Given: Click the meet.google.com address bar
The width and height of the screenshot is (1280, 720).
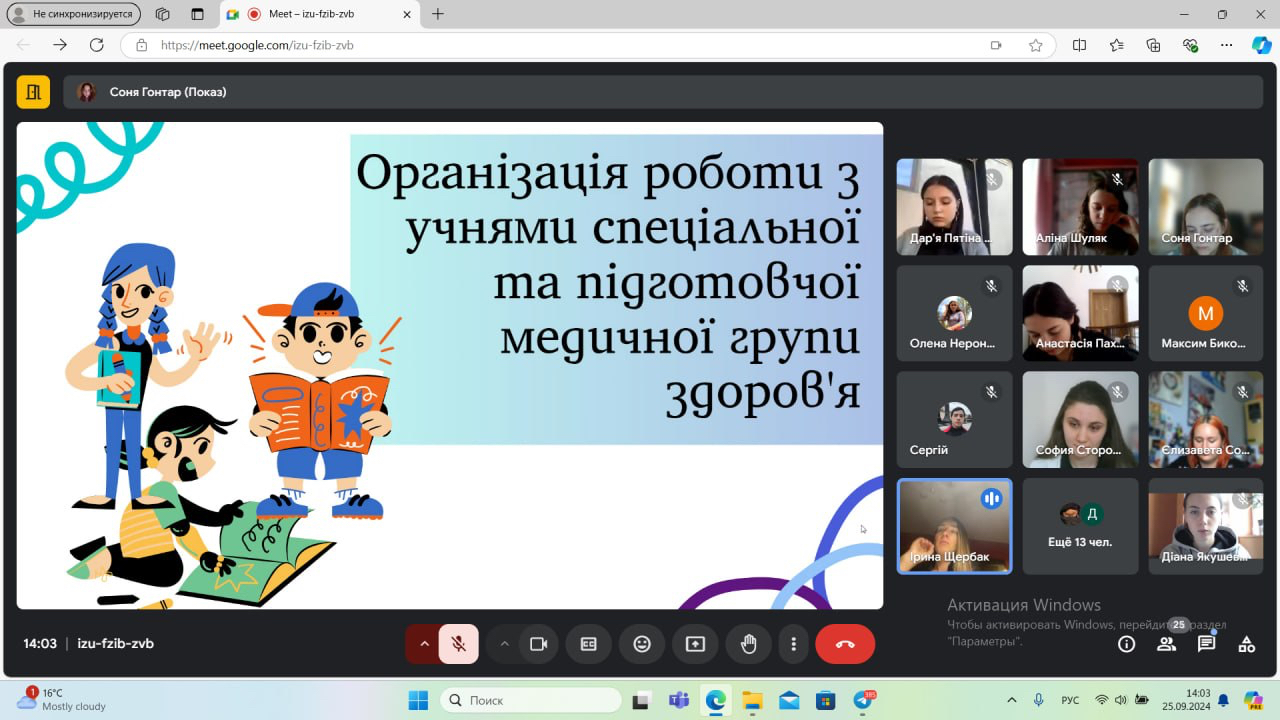Looking at the screenshot, I should tap(560, 45).
